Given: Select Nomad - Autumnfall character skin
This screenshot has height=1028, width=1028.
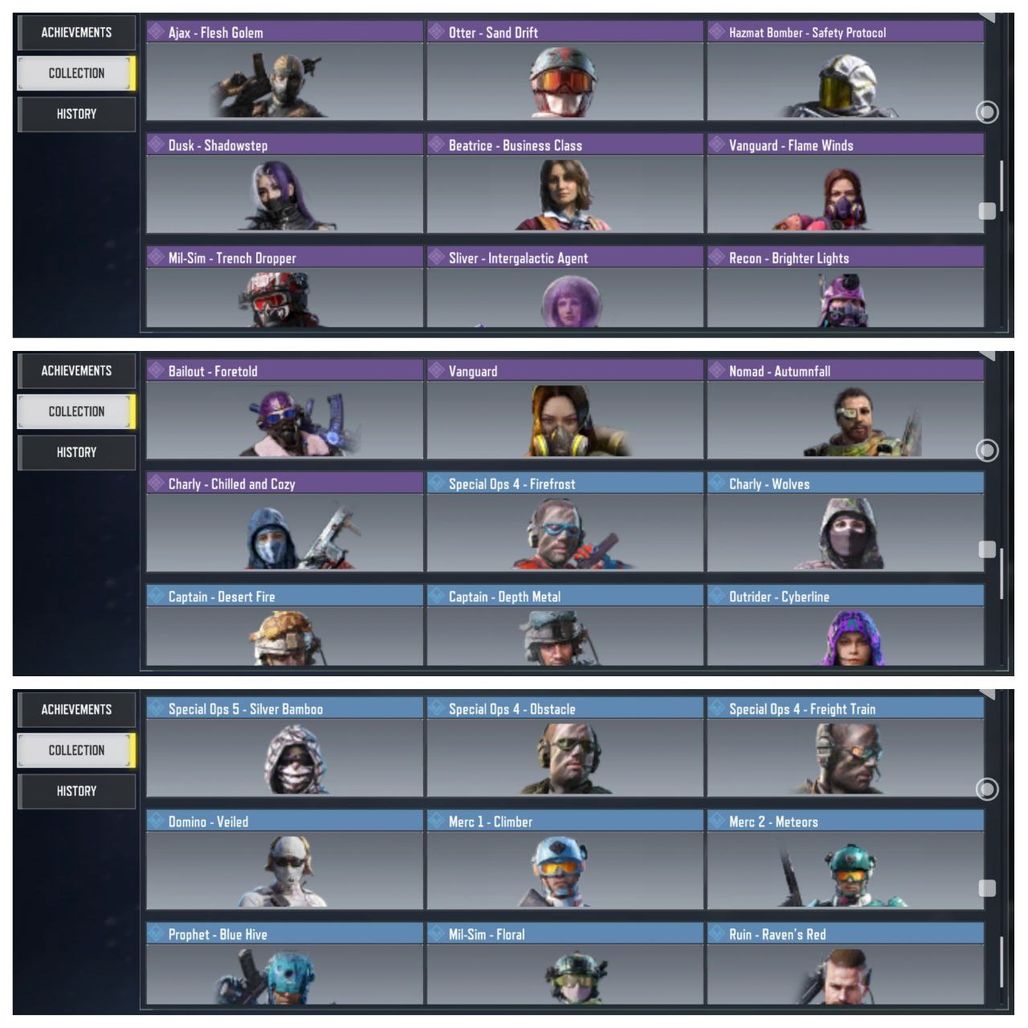Looking at the screenshot, I should 845,409.
